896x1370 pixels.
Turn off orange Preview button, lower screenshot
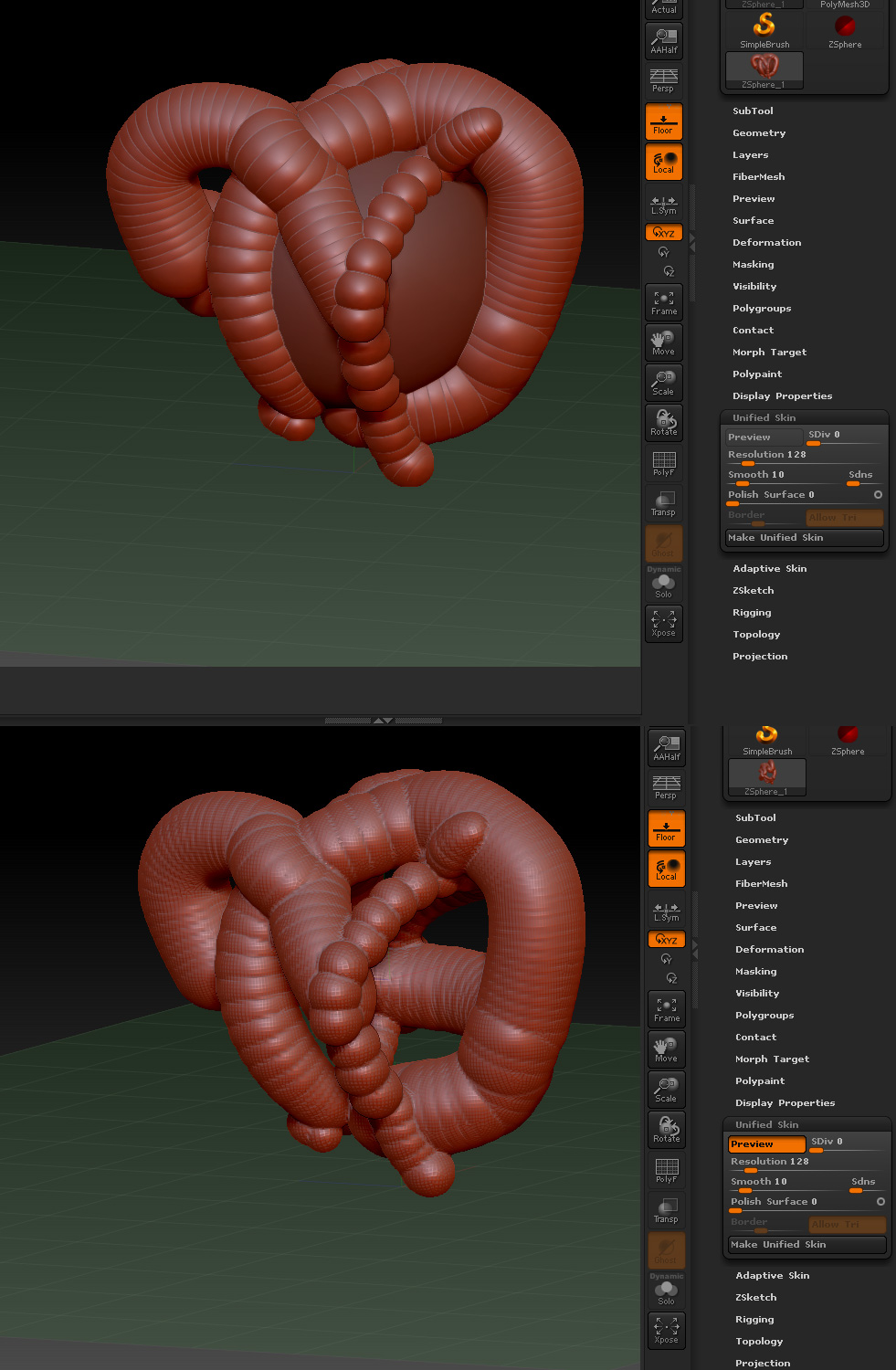point(766,1144)
